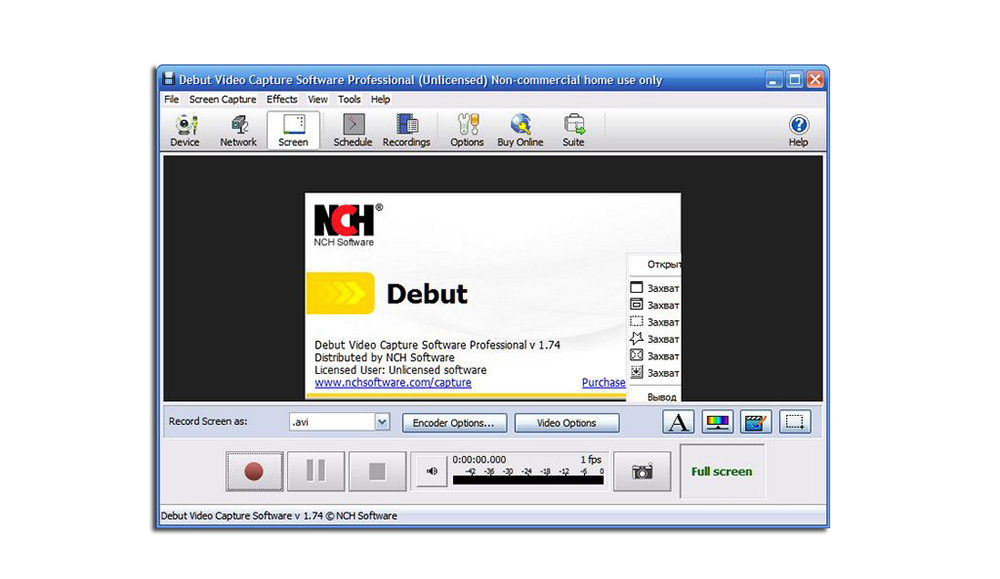1000x579 pixels.
Task: Select the Device capture toolbar icon
Action: pos(185,131)
